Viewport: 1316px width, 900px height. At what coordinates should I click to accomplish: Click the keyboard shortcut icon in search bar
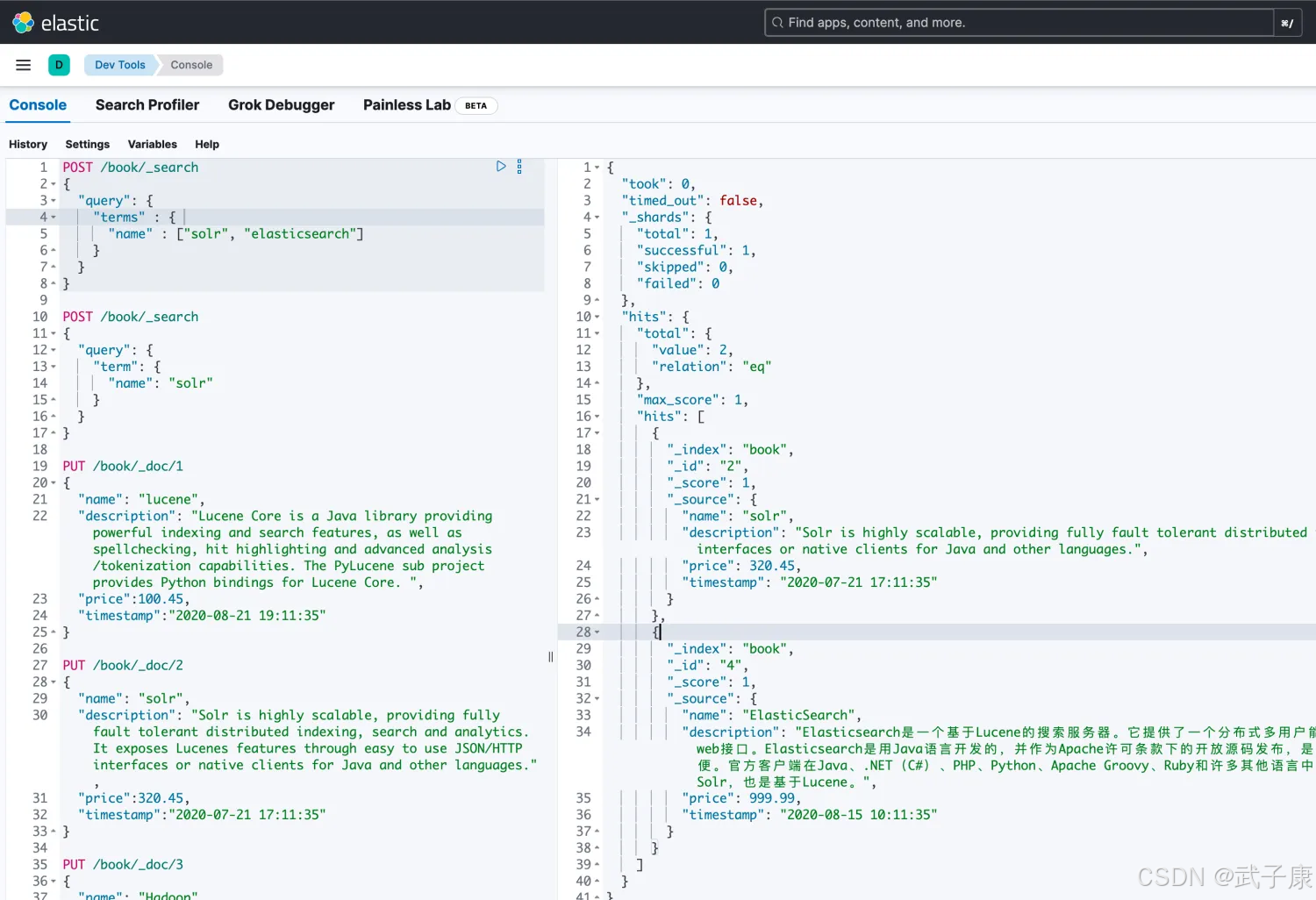pos(1287,23)
